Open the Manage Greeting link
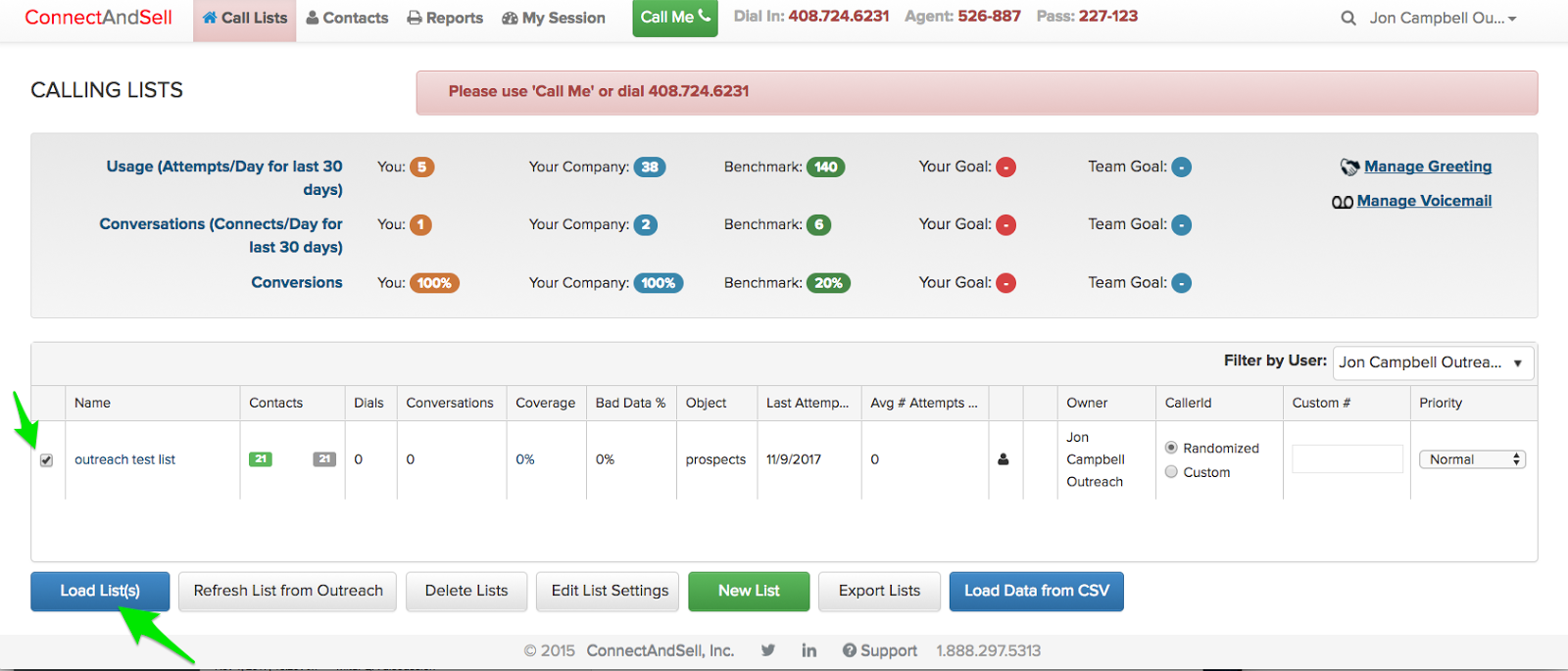The height and width of the screenshot is (671, 1568). [1428, 167]
